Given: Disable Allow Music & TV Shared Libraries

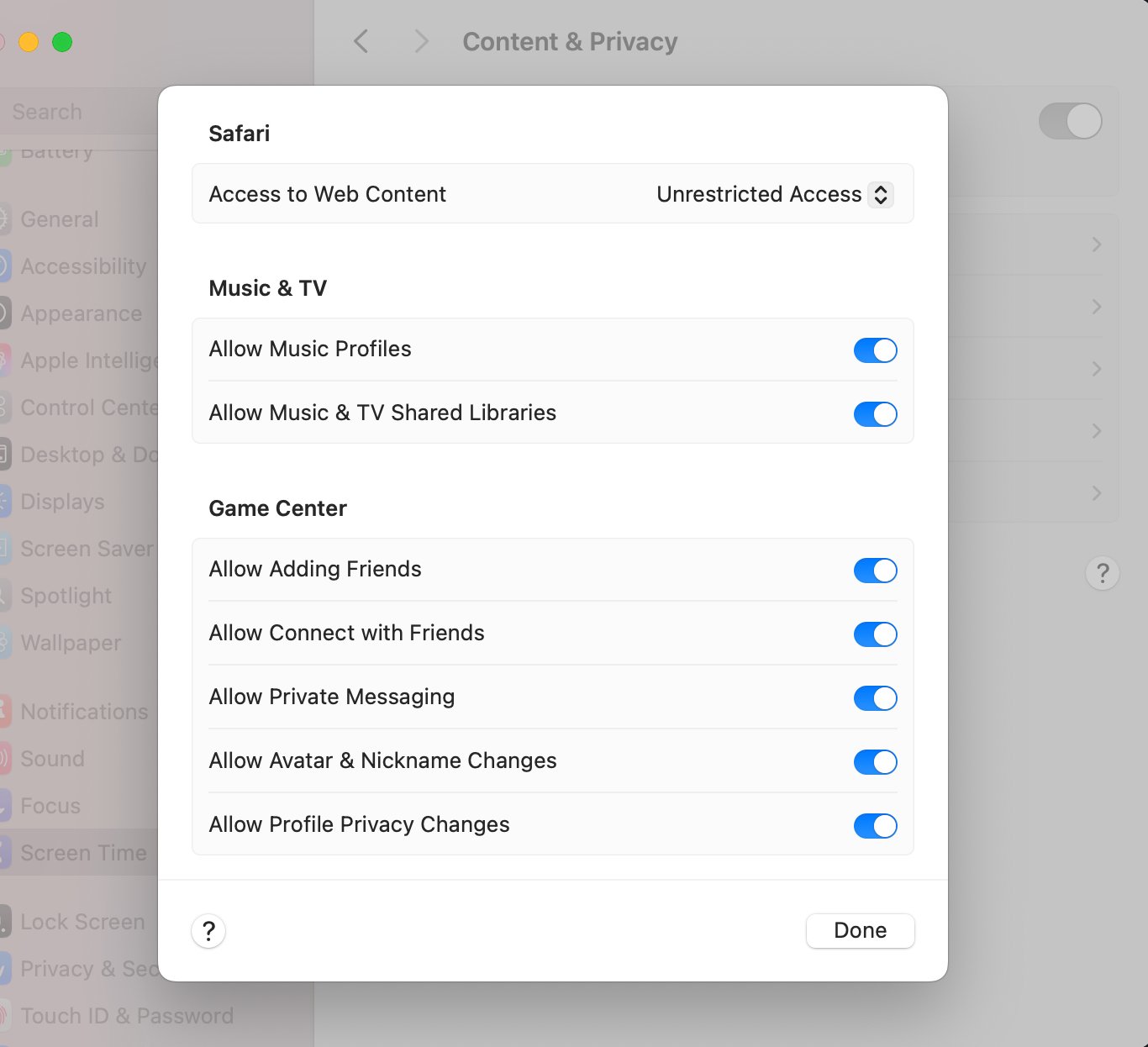Looking at the screenshot, I should point(876,413).
